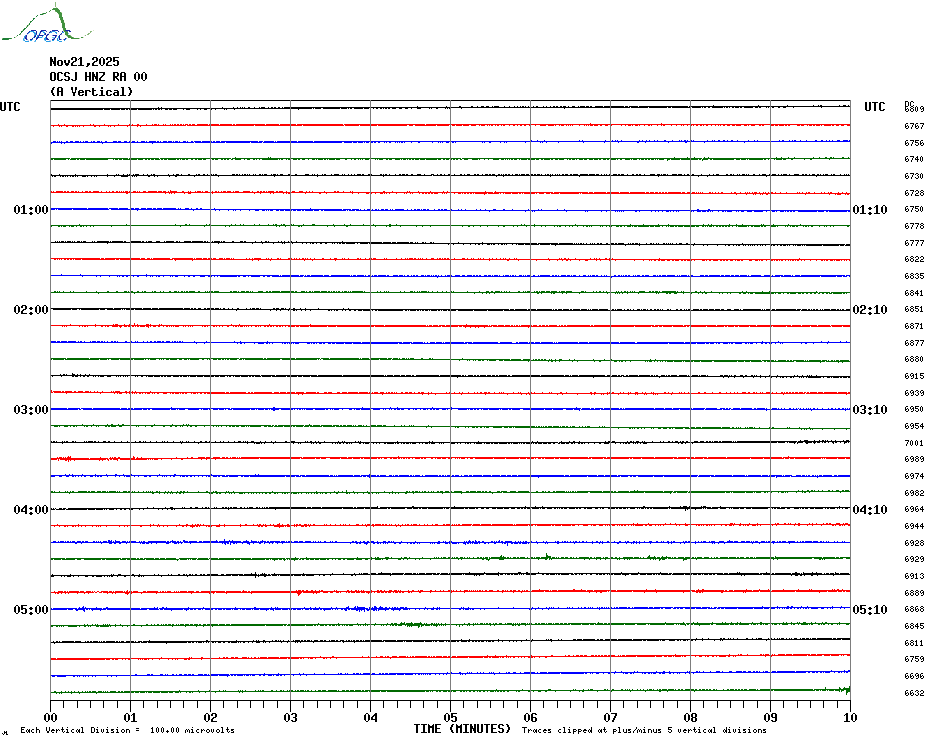Click DC value 6696
930x744 pixels.
[914, 676]
